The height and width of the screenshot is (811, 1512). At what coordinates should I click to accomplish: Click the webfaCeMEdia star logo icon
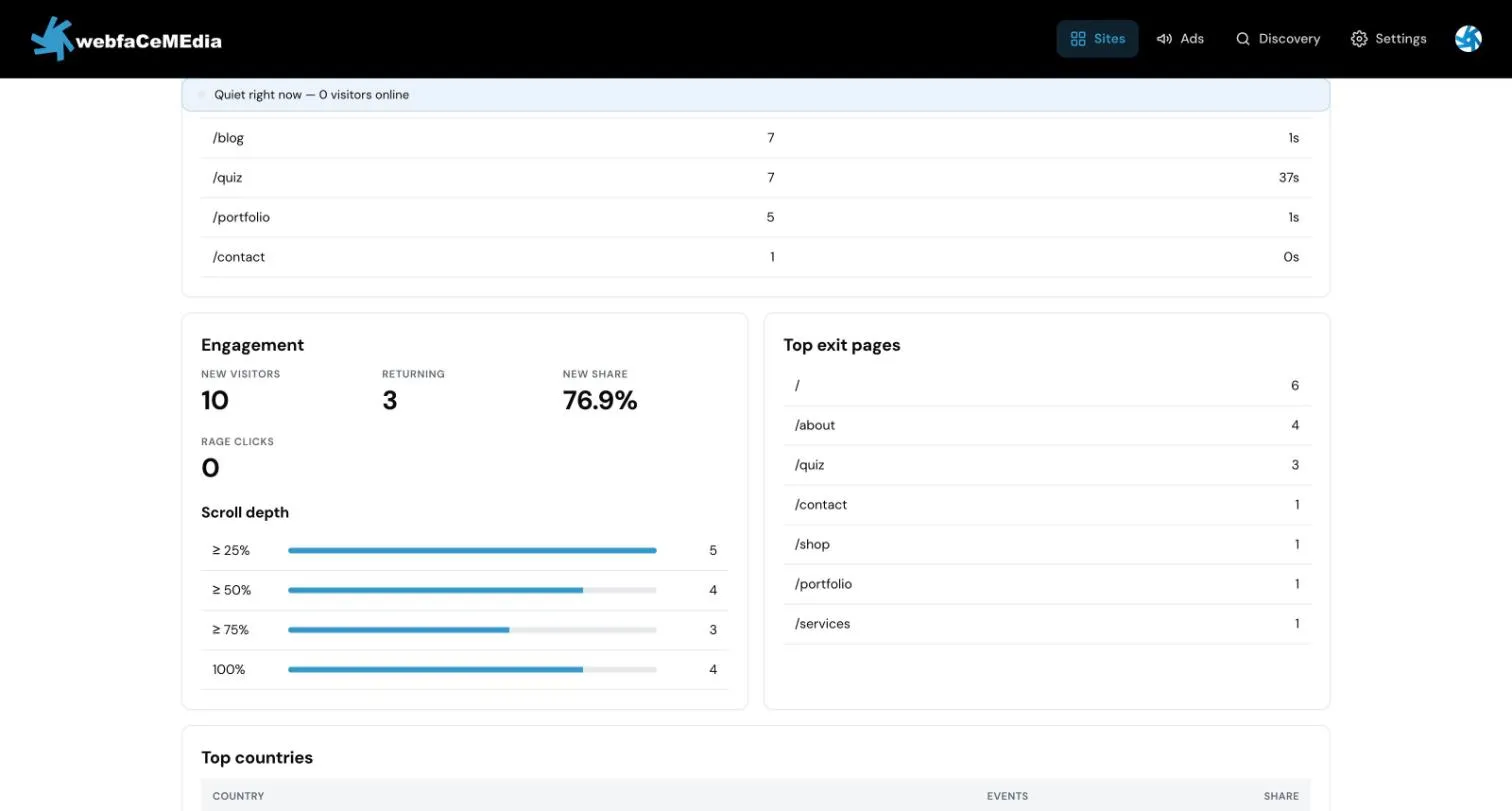53,39
